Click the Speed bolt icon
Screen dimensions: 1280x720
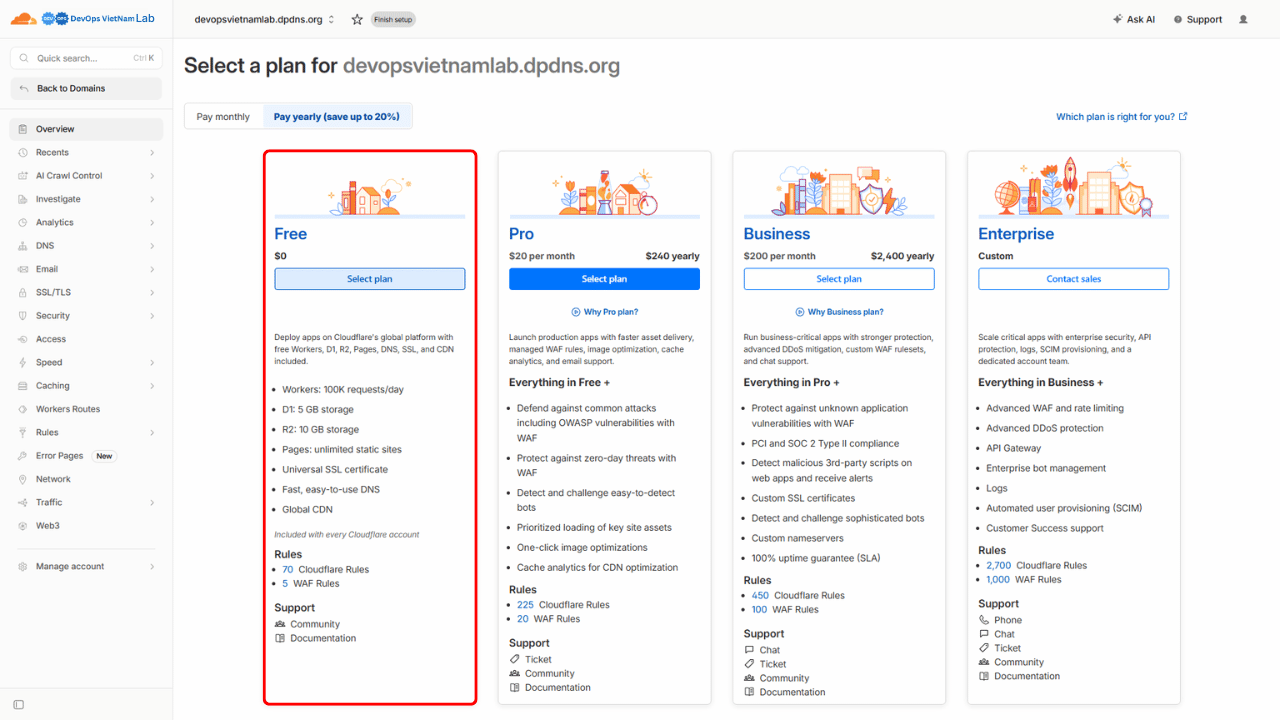24,362
